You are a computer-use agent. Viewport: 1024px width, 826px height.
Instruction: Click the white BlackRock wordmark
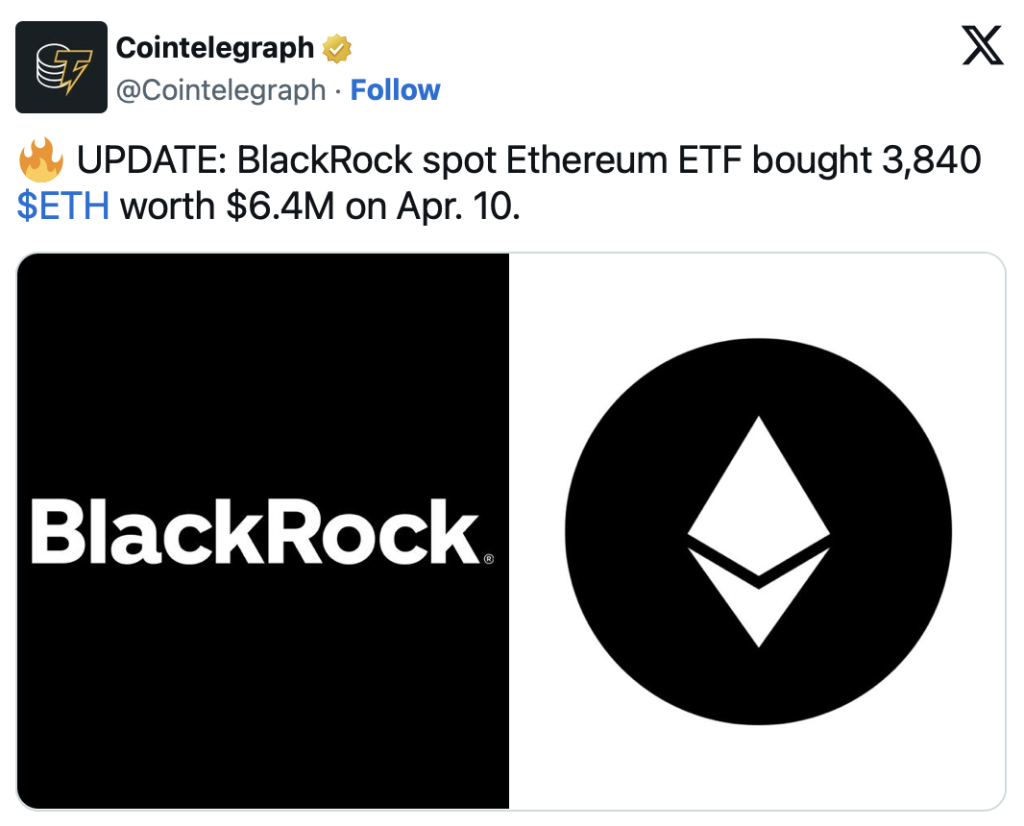[255, 532]
